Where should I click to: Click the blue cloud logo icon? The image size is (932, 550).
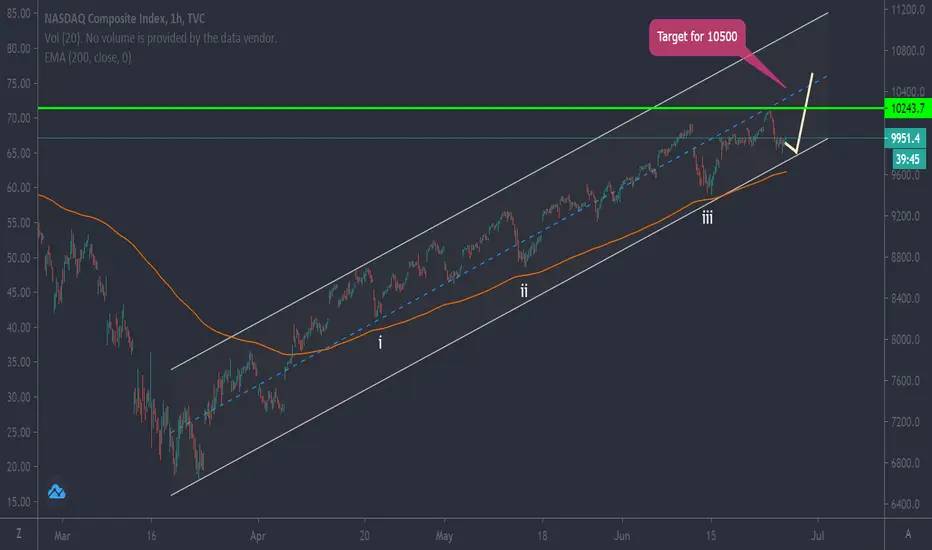coord(56,492)
